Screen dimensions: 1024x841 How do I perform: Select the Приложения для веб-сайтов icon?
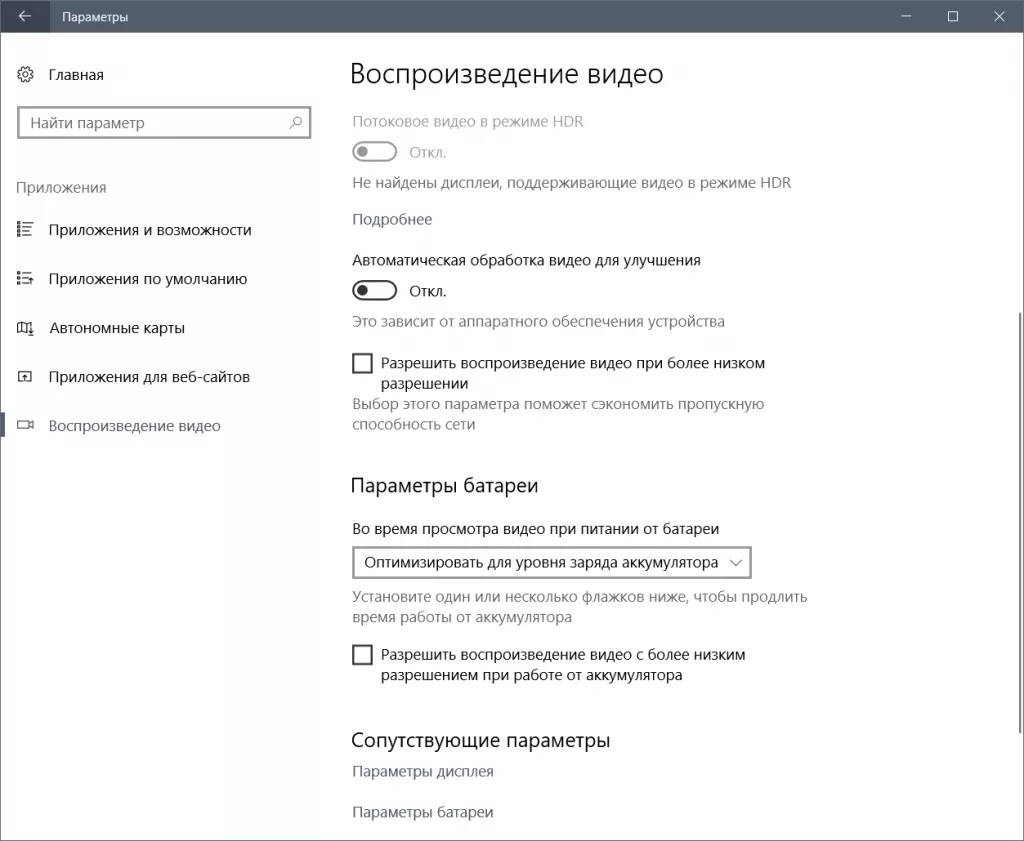pyautogui.click(x=24, y=376)
